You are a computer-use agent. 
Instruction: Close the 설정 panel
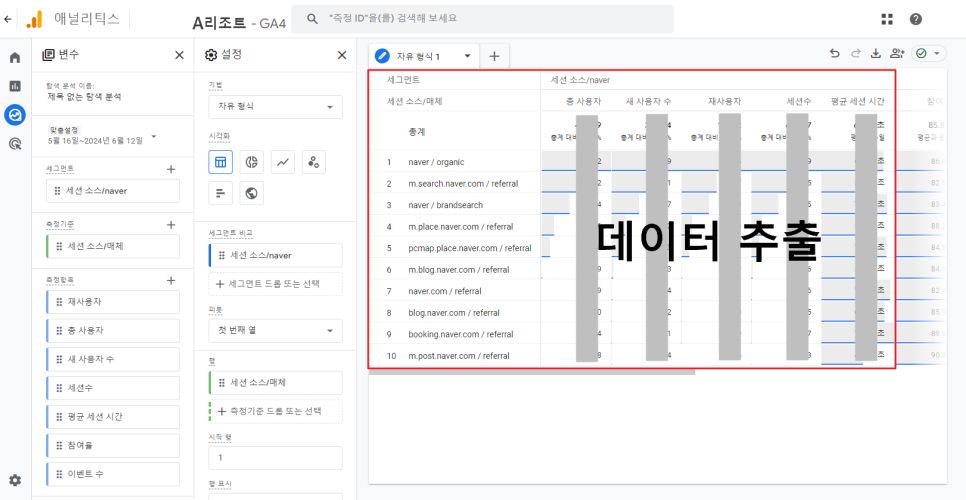point(342,55)
